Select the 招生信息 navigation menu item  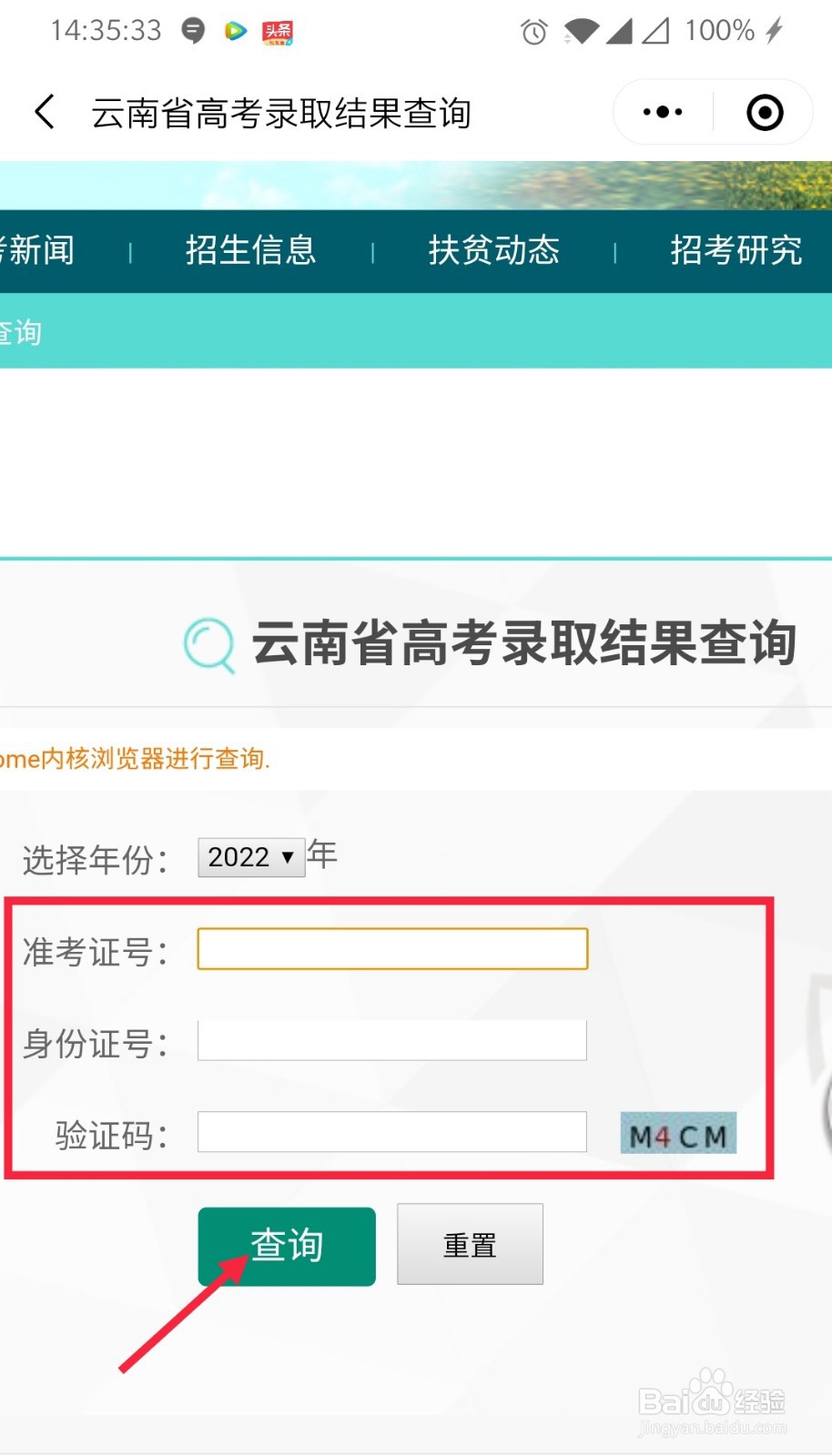tap(251, 250)
